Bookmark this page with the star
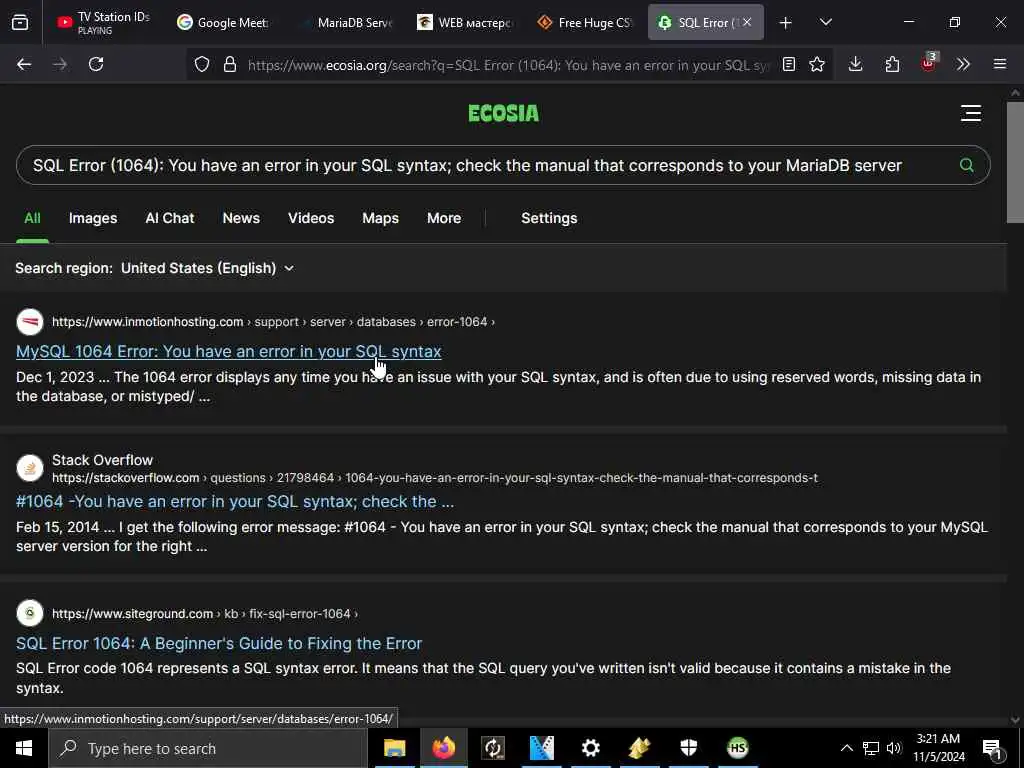The image size is (1024, 768). point(817,64)
